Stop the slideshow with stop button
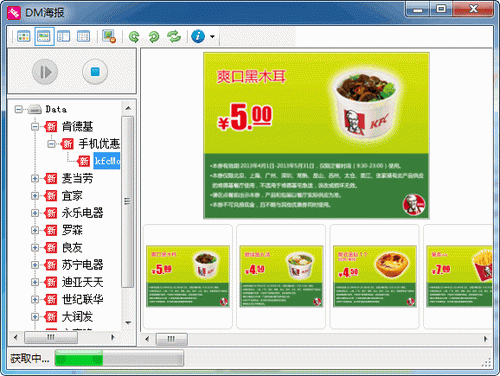The image size is (500, 376). (95, 72)
